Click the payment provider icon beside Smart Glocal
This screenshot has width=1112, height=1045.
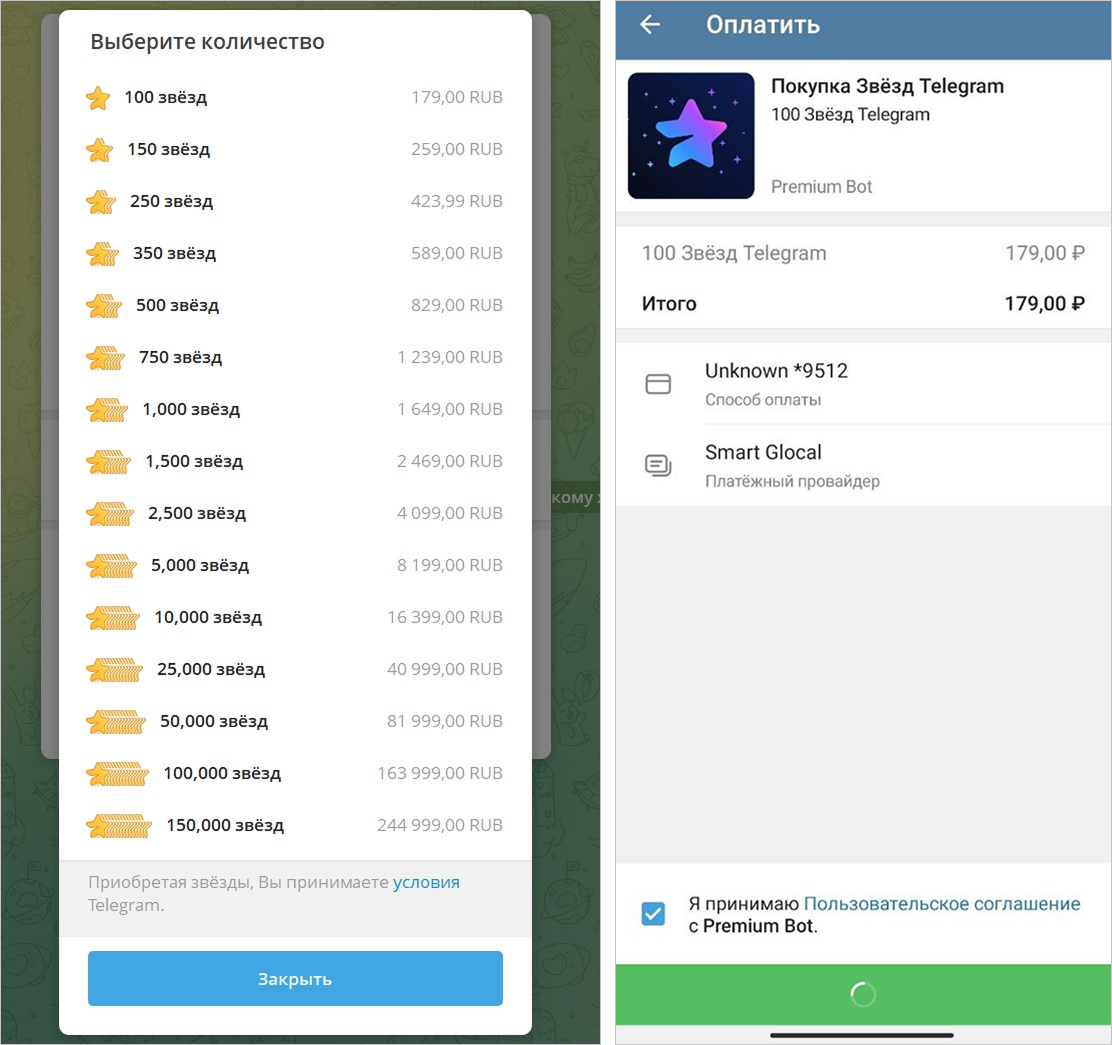(x=658, y=466)
